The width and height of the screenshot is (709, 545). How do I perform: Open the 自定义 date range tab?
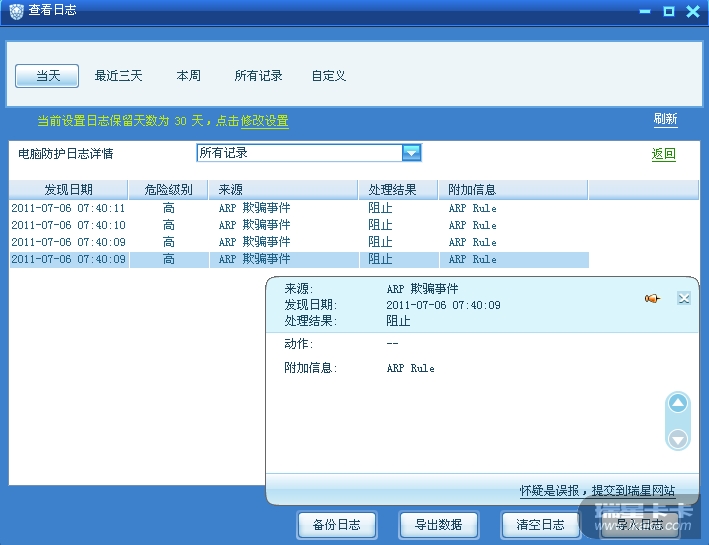328,76
